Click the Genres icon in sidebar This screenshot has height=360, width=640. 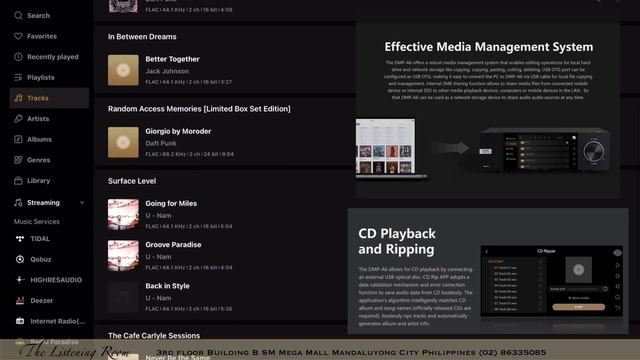pyautogui.click(x=18, y=160)
